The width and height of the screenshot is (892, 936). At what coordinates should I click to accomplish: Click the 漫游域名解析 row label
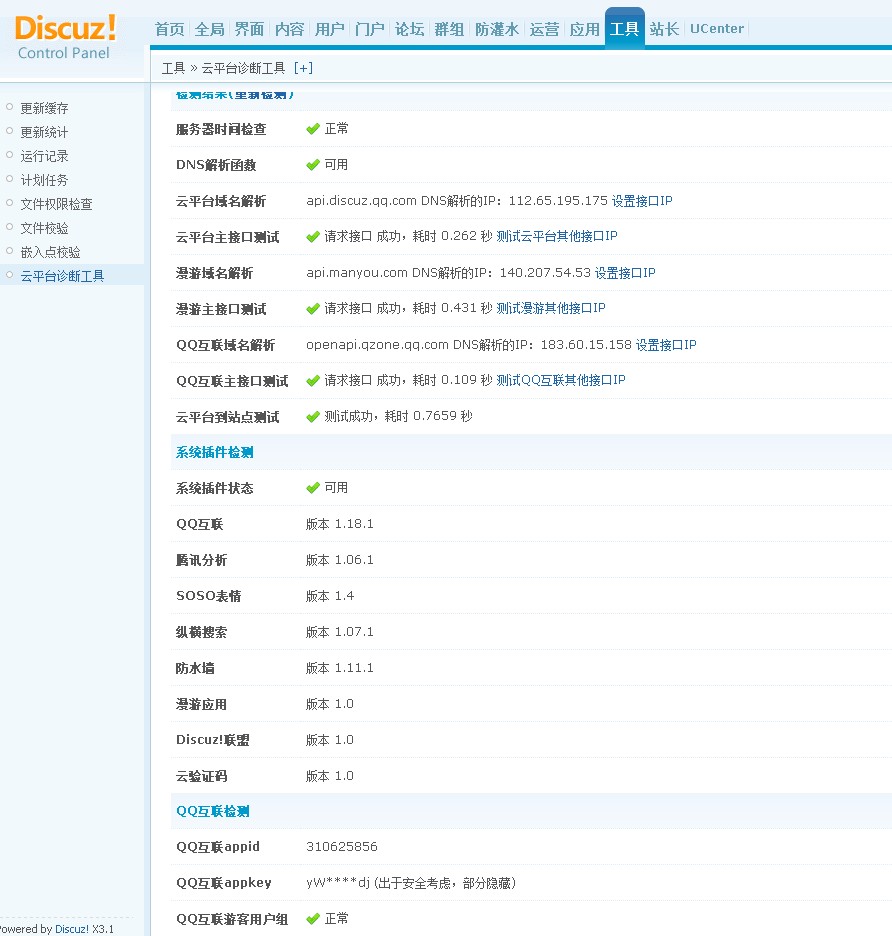[x=214, y=273]
